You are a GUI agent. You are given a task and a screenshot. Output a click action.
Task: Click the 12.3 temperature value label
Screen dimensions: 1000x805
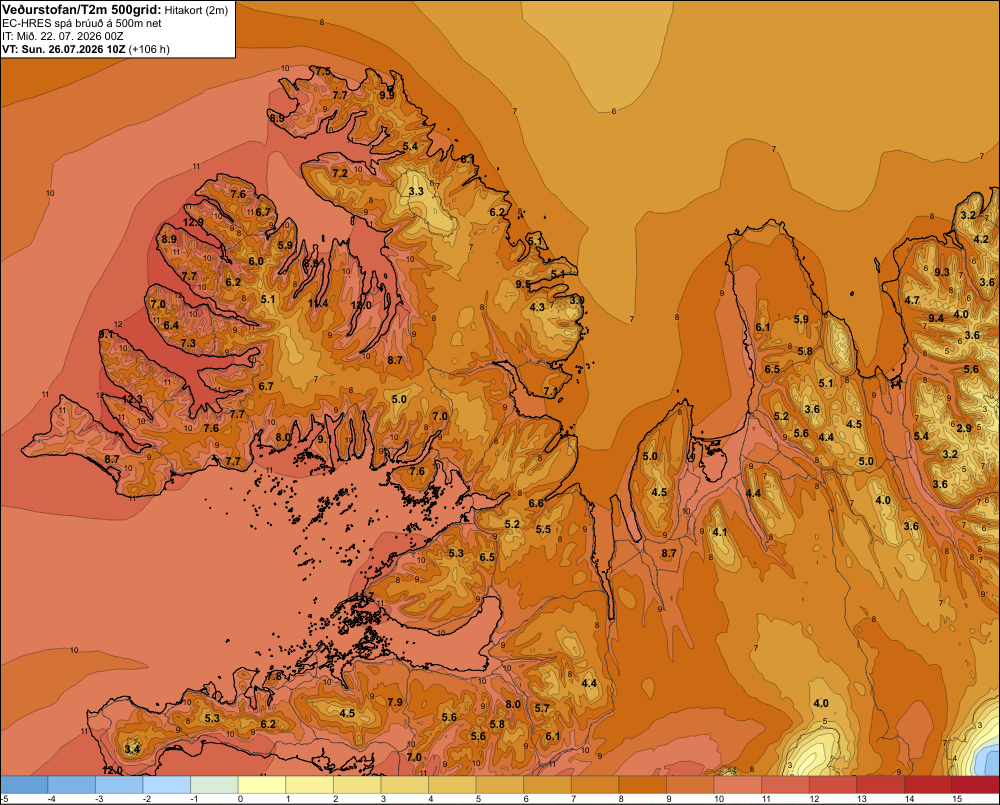click(132, 399)
